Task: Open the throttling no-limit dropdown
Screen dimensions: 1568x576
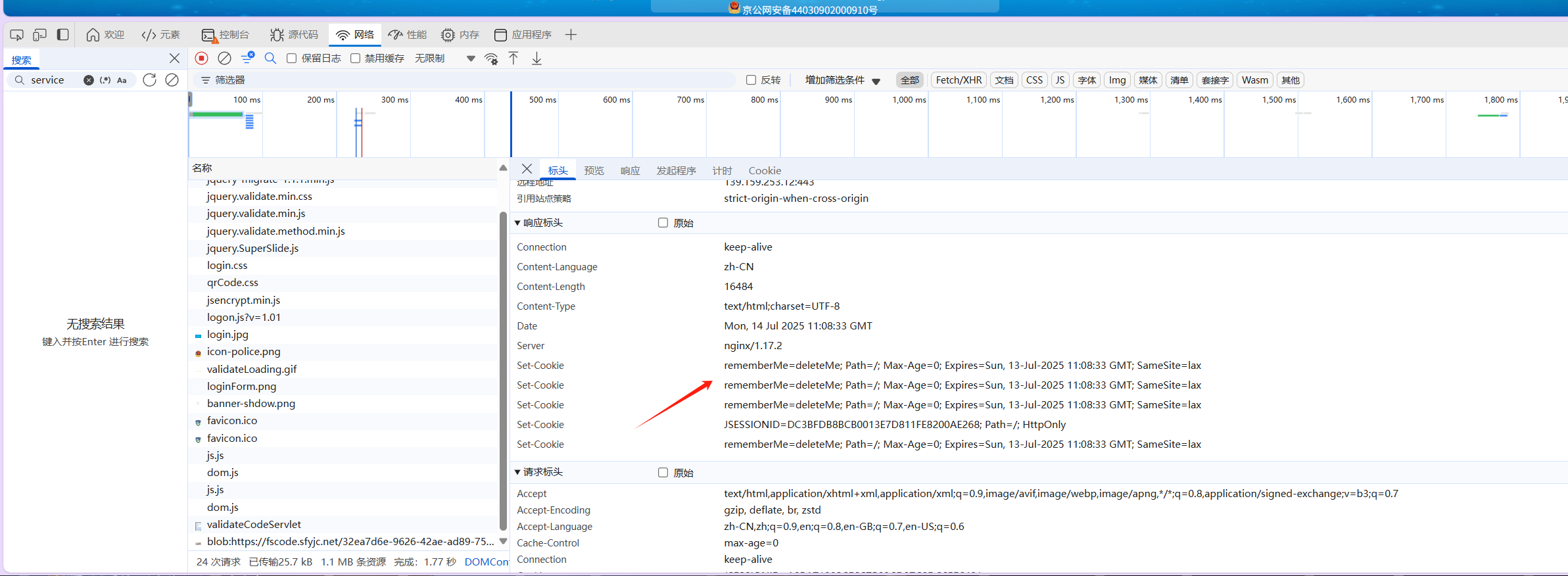Action: (x=444, y=59)
